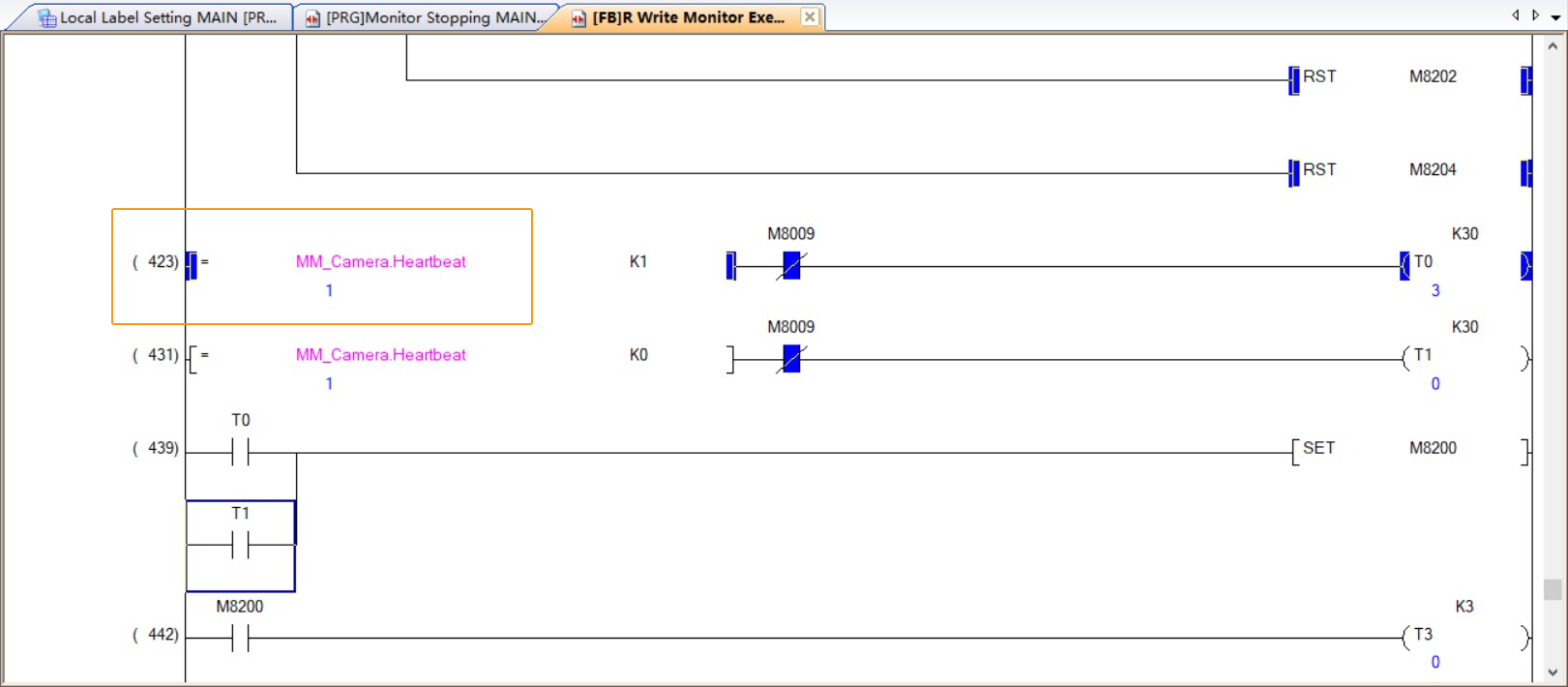This screenshot has width=1568, height=687.
Task: Show next tabs with right arrow
Action: [1535, 15]
